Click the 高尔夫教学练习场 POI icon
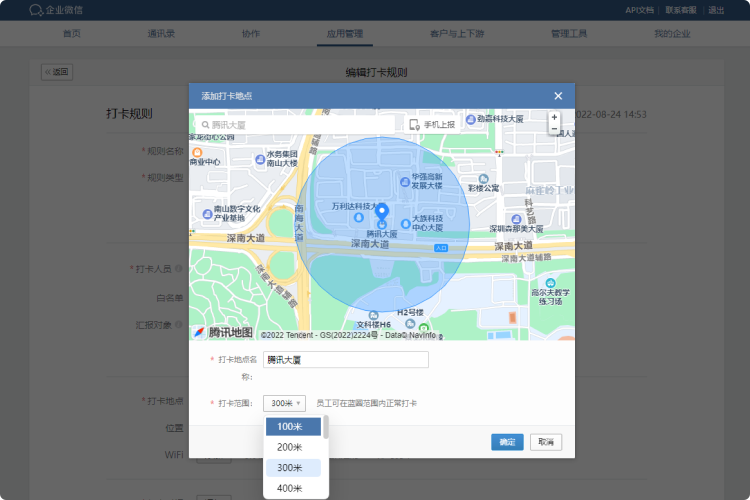Image resolution: width=750 pixels, height=500 pixels. tap(551, 283)
